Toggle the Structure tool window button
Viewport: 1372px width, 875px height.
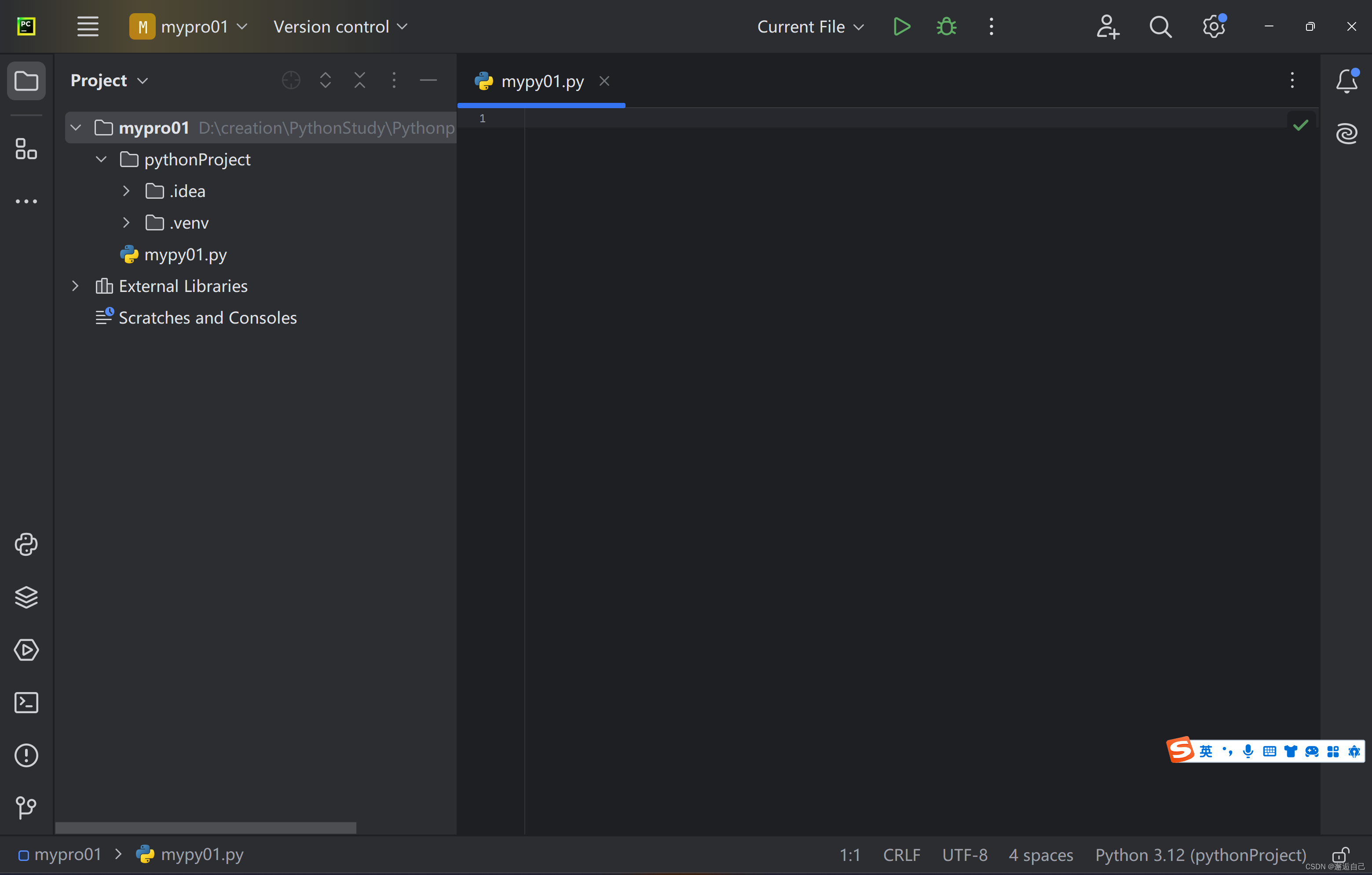(26, 149)
